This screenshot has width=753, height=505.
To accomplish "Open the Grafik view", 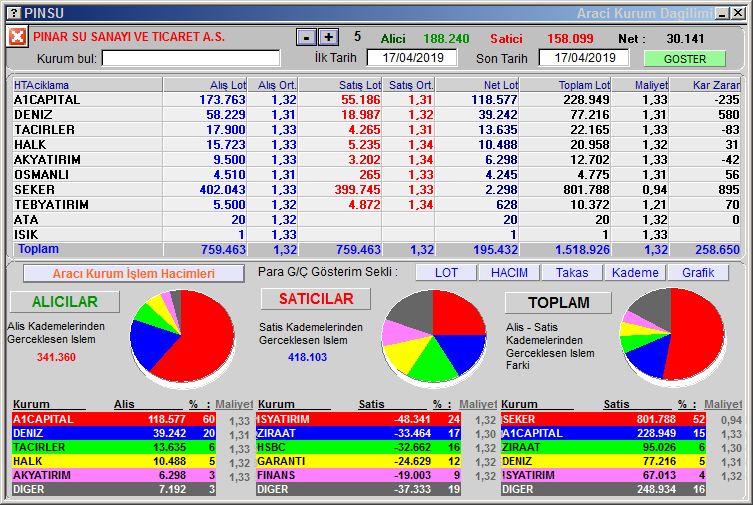I will click(698, 273).
